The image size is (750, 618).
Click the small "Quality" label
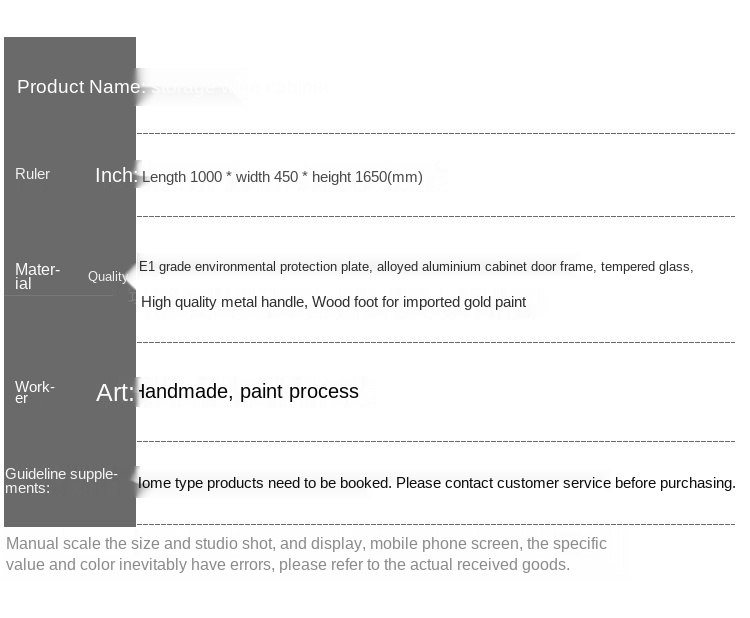(x=107, y=277)
